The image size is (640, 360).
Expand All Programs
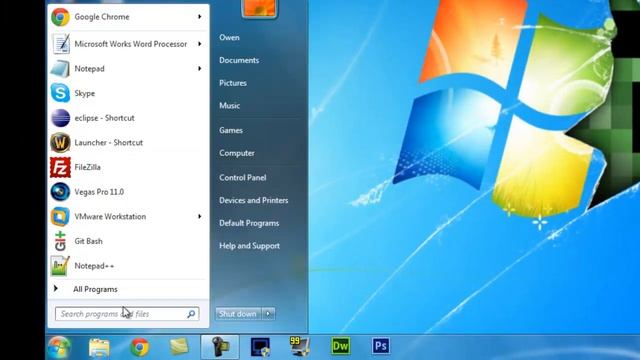click(x=96, y=289)
